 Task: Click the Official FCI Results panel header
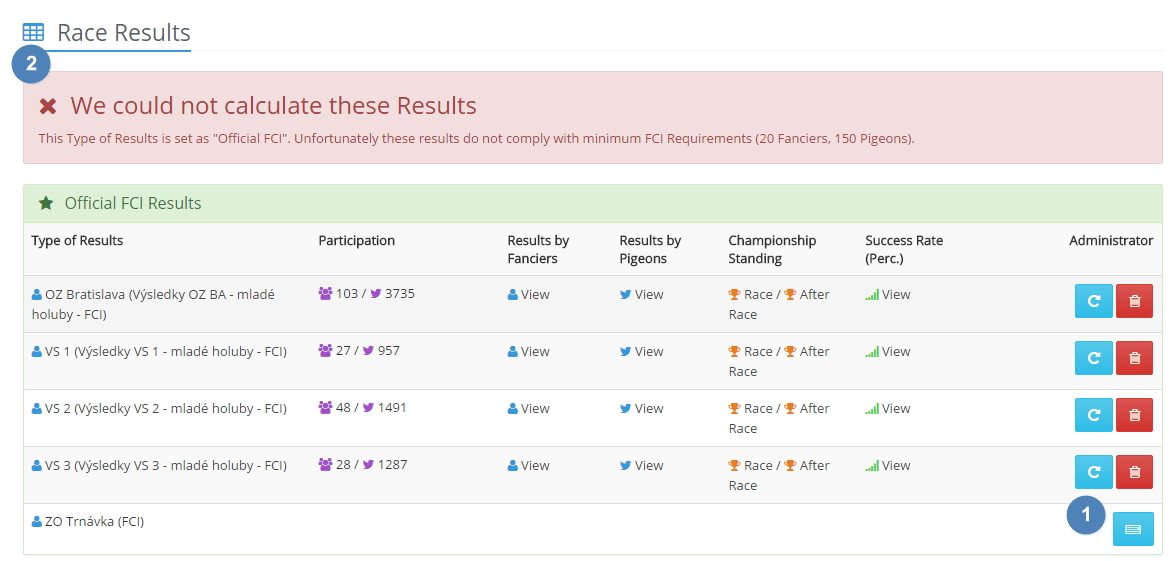click(132, 203)
